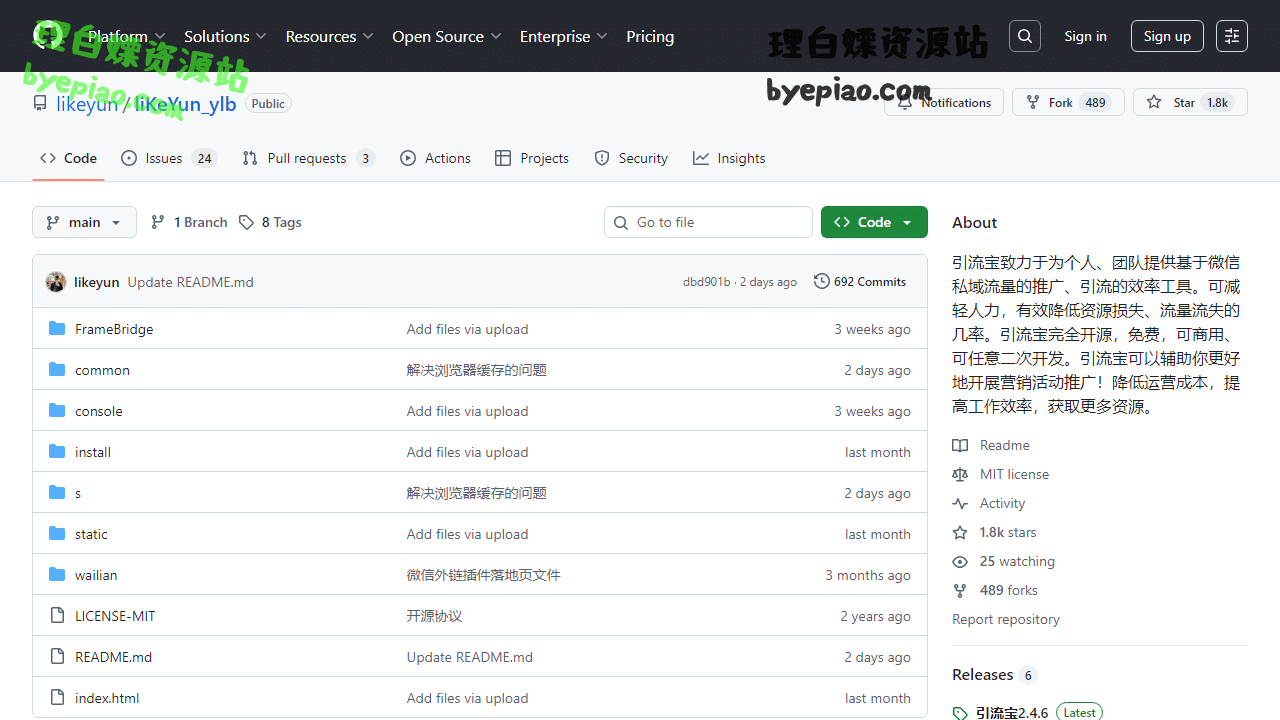Expand the Solutions menu

point(225,36)
